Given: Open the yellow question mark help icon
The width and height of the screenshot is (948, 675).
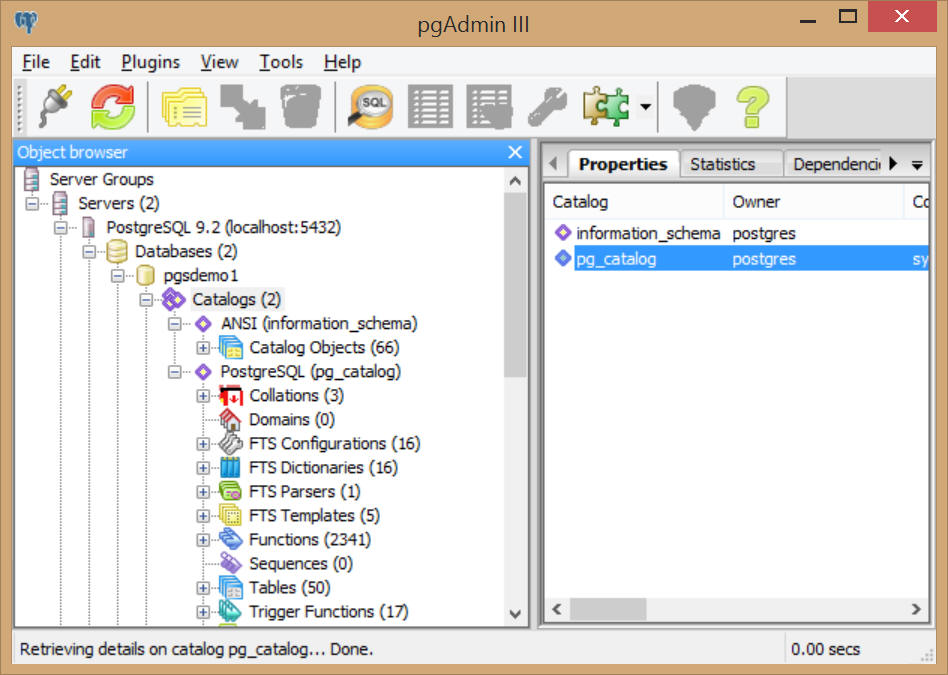Looking at the screenshot, I should (x=753, y=107).
